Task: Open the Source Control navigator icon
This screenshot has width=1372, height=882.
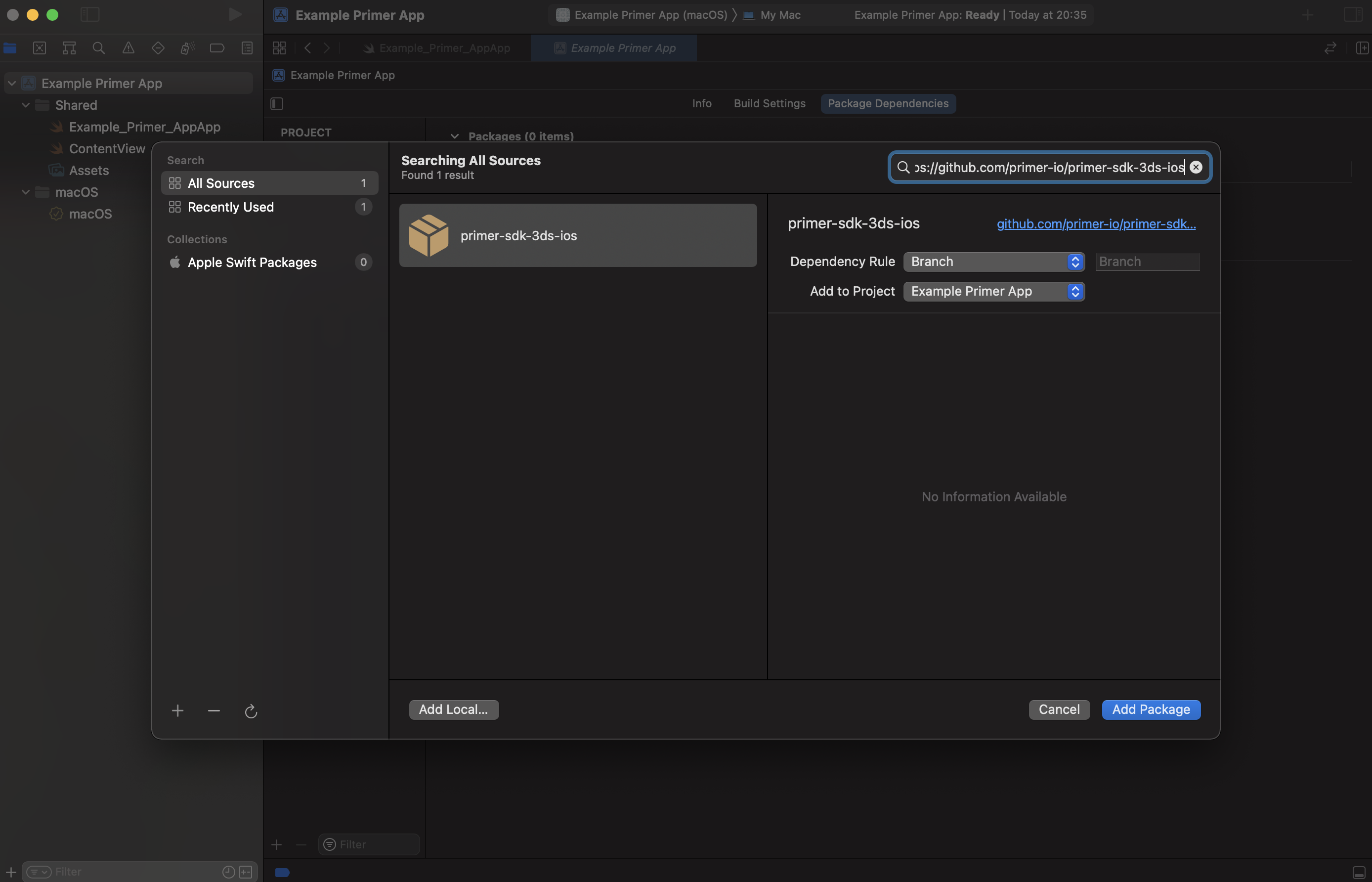Action: [40, 48]
